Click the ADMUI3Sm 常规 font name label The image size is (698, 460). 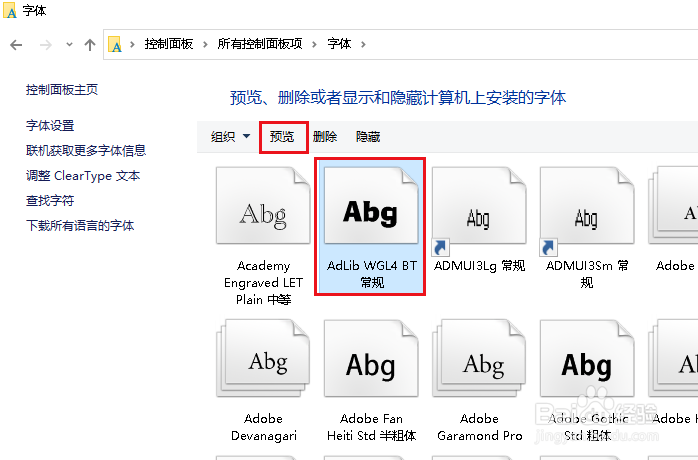(587, 274)
